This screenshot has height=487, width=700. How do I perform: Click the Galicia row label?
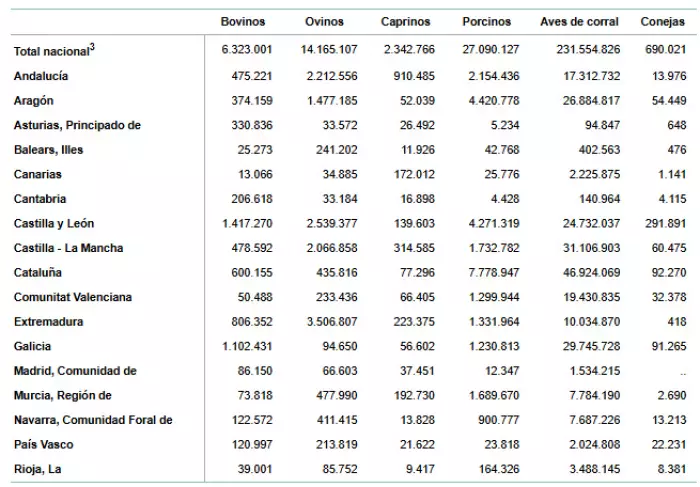click(34, 346)
